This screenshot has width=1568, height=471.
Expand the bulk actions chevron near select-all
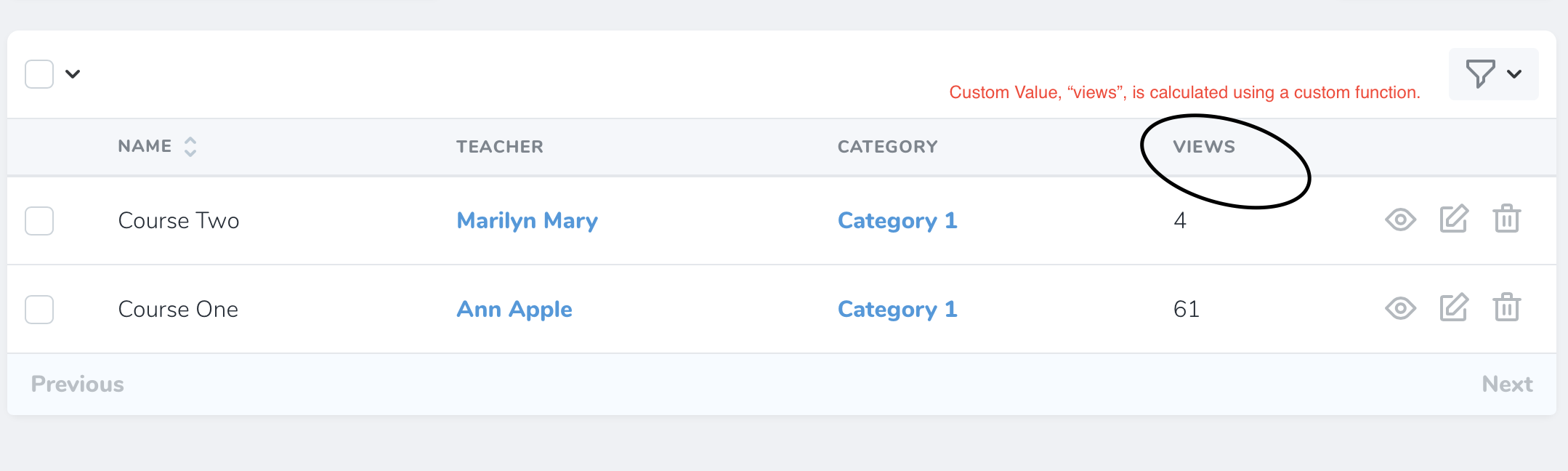(72, 73)
